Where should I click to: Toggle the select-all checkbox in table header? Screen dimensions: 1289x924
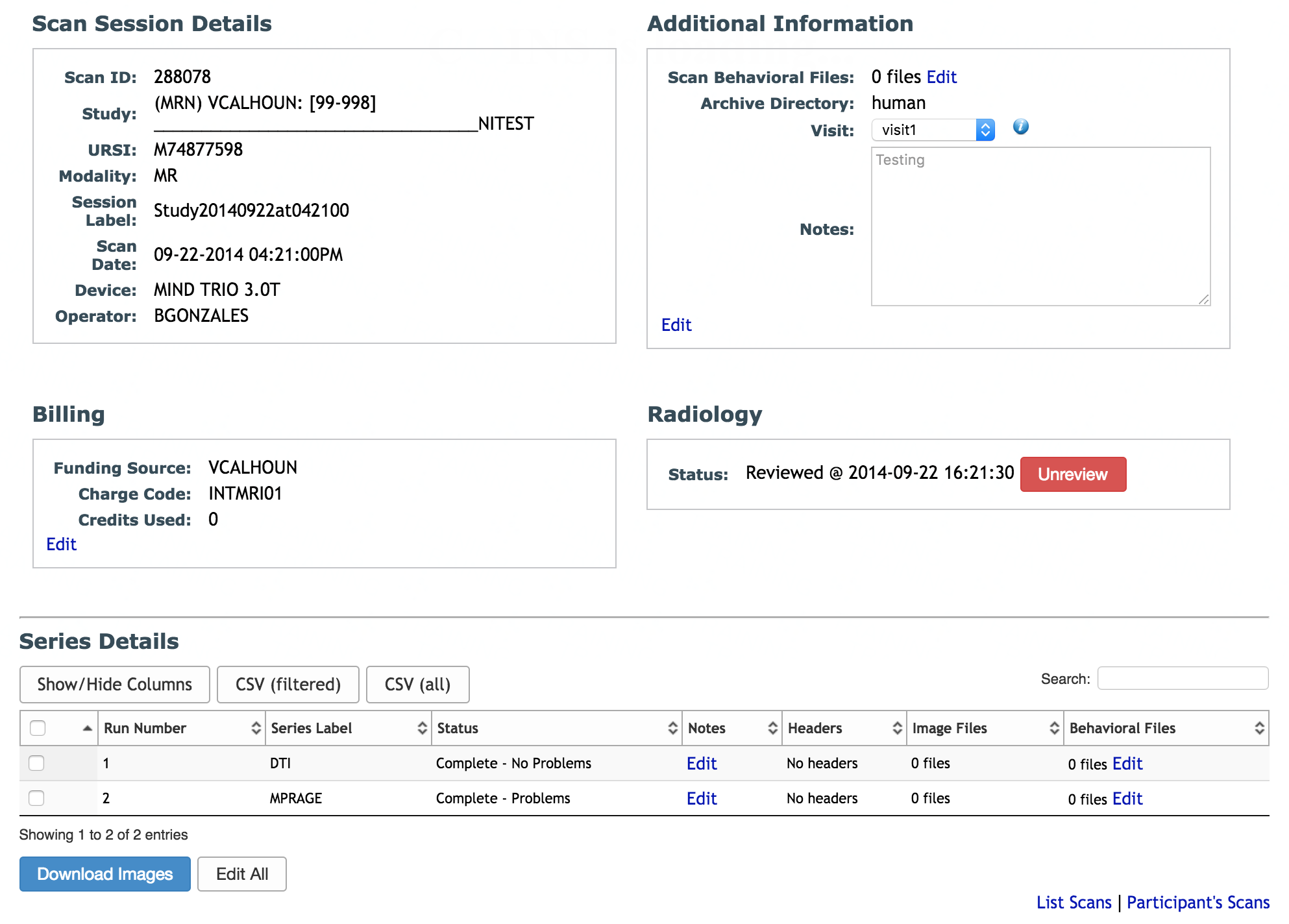coord(38,728)
